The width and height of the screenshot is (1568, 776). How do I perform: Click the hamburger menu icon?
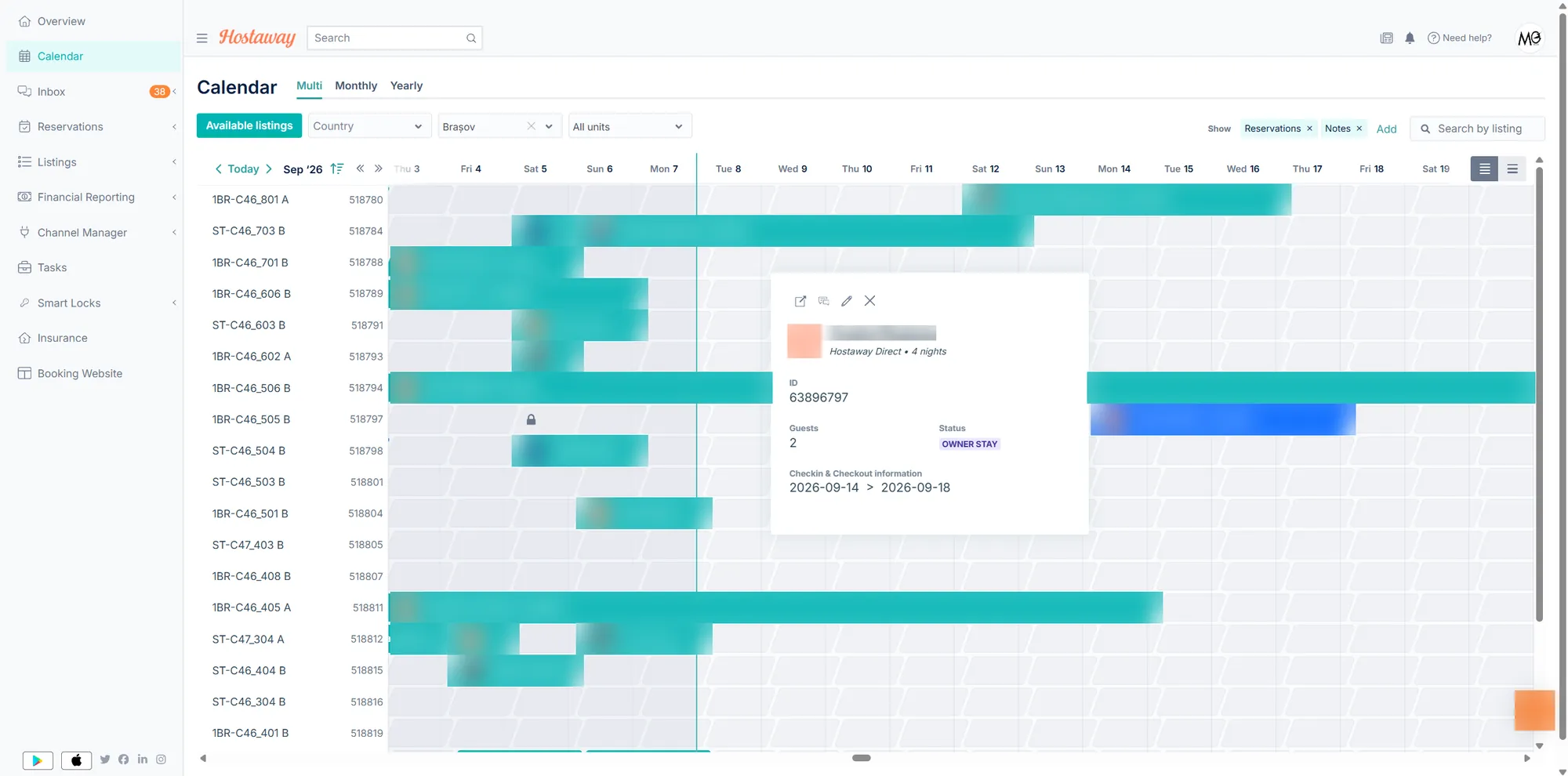pyautogui.click(x=202, y=38)
